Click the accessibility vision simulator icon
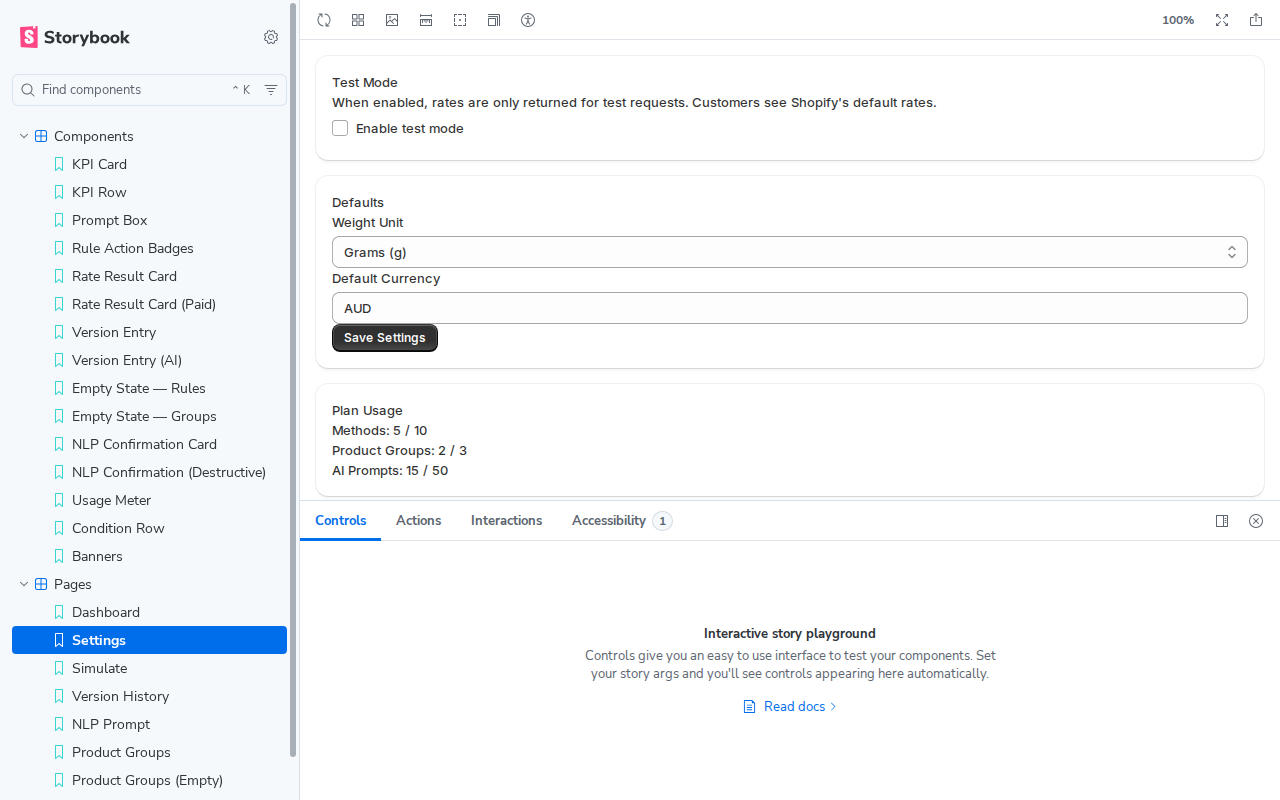The image size is (1280, 800). 528,20
